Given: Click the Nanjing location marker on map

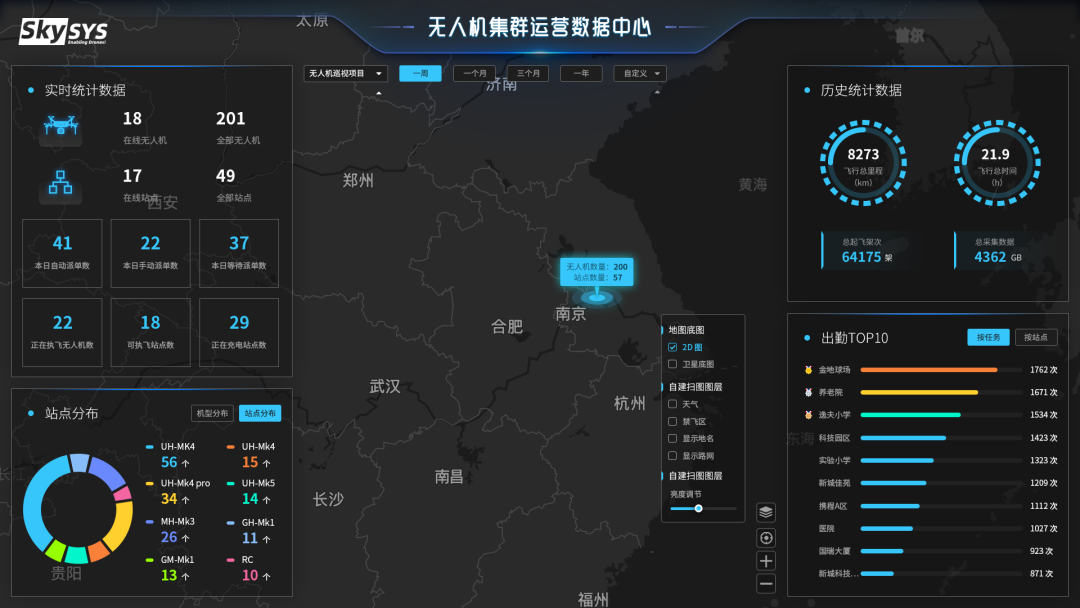Looking at the screenshot, I should (597, 296).
